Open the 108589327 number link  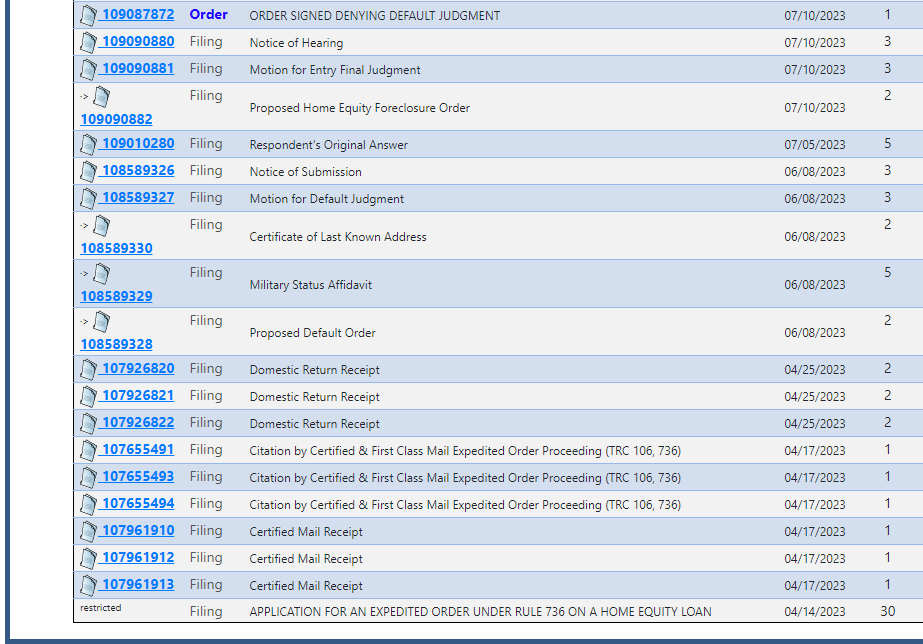138,198
